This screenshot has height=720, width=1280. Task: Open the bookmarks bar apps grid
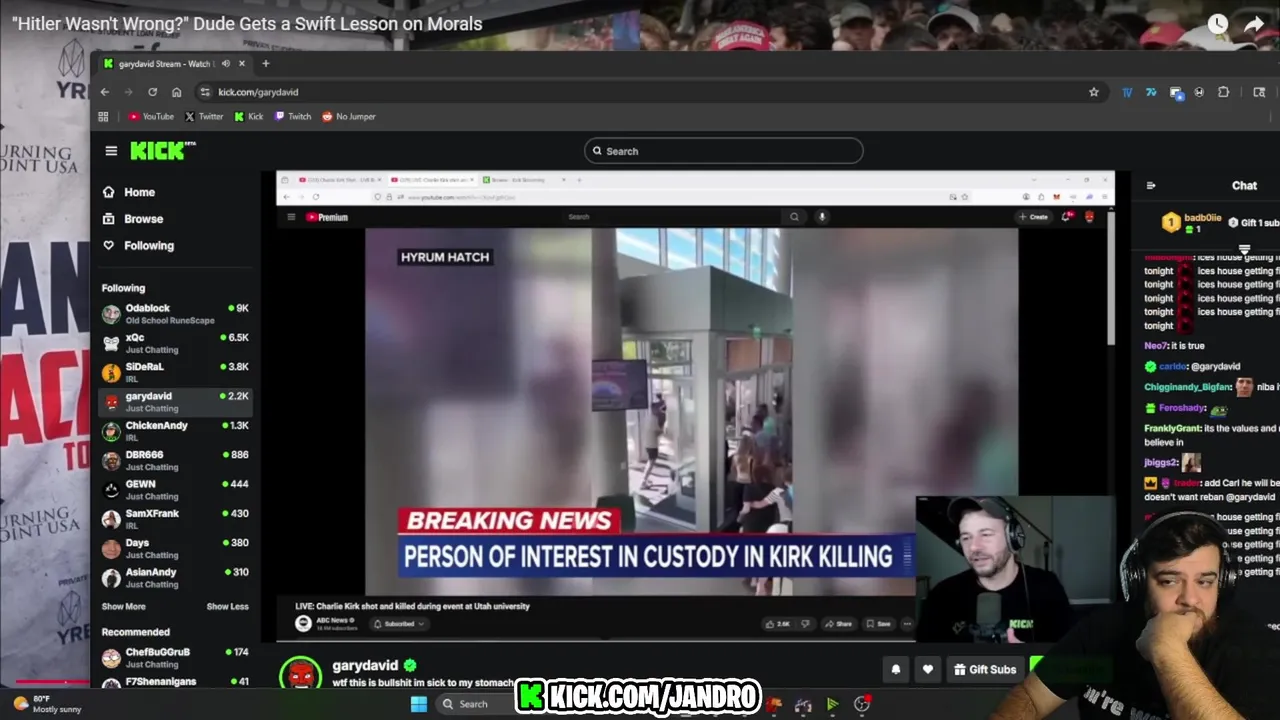pos(103,117)
